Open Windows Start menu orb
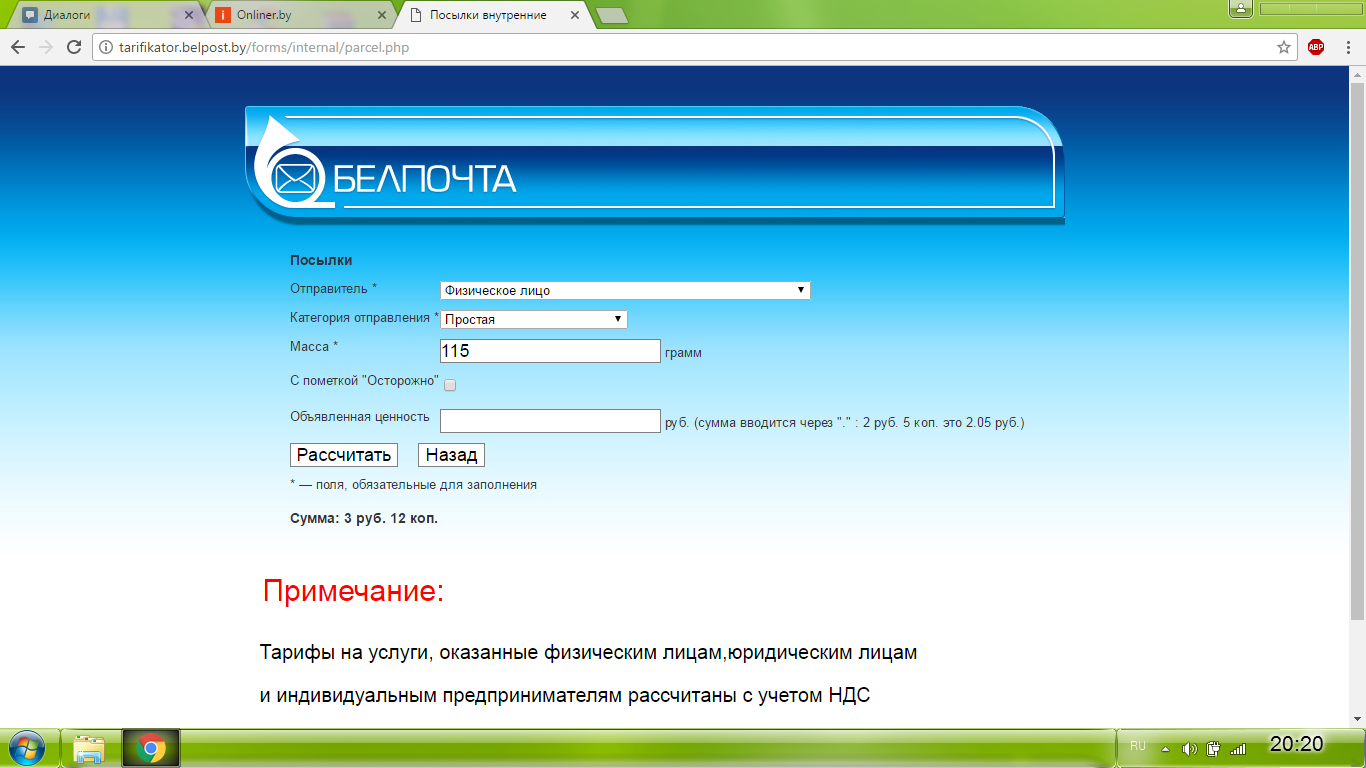 27,748
